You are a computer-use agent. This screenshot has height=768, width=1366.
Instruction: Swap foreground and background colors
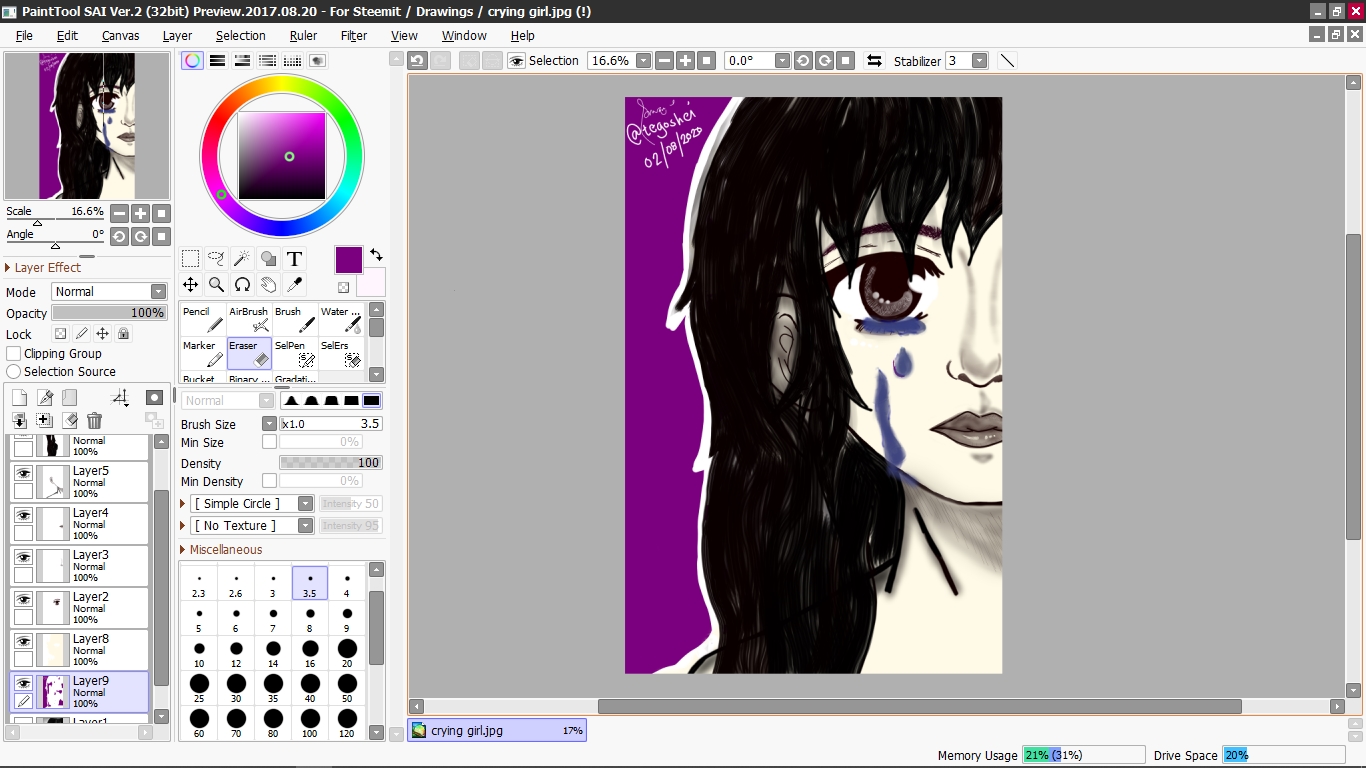click(376, 255)
